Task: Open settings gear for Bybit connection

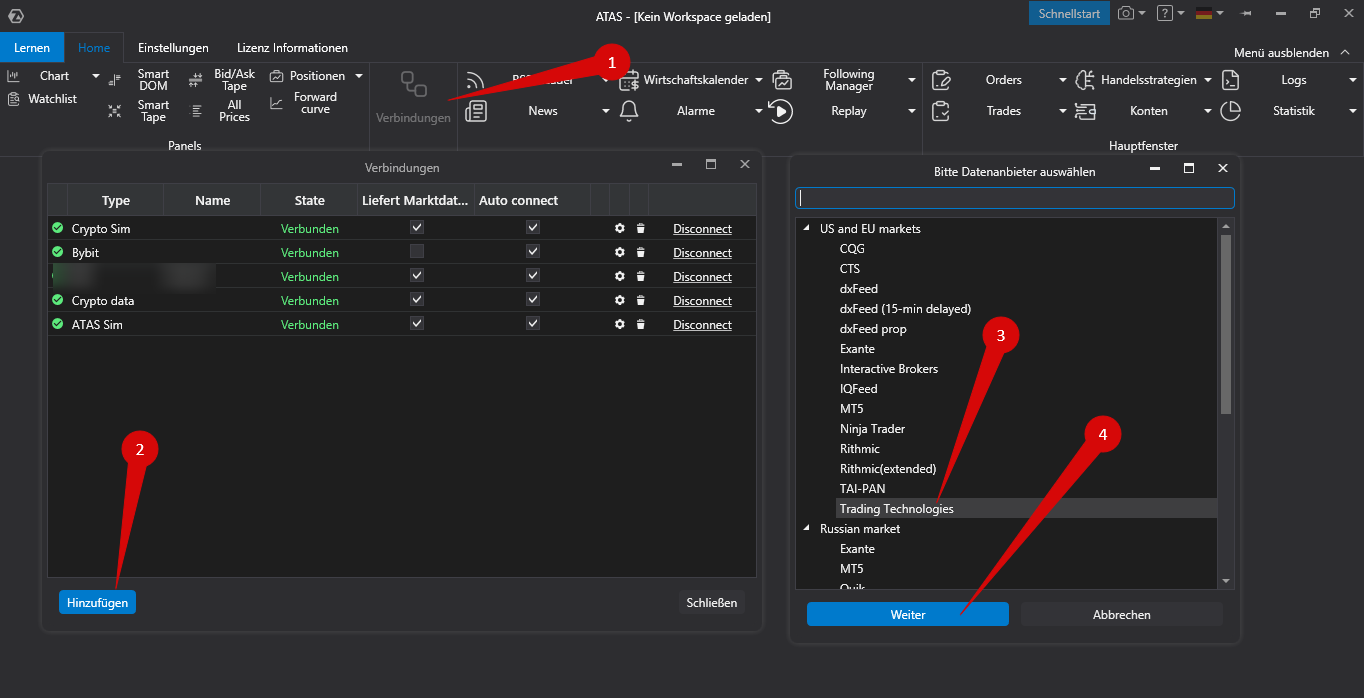Action: (x=620, y=253)
